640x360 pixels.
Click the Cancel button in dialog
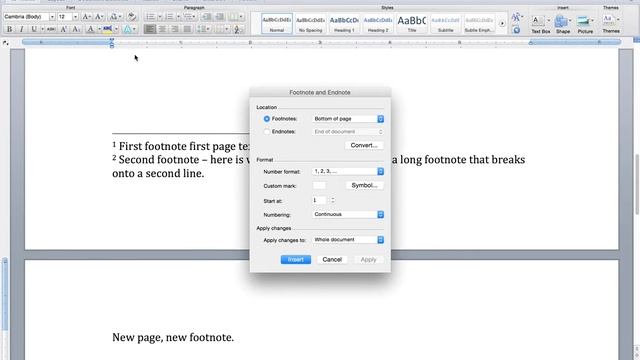[332, 260]
